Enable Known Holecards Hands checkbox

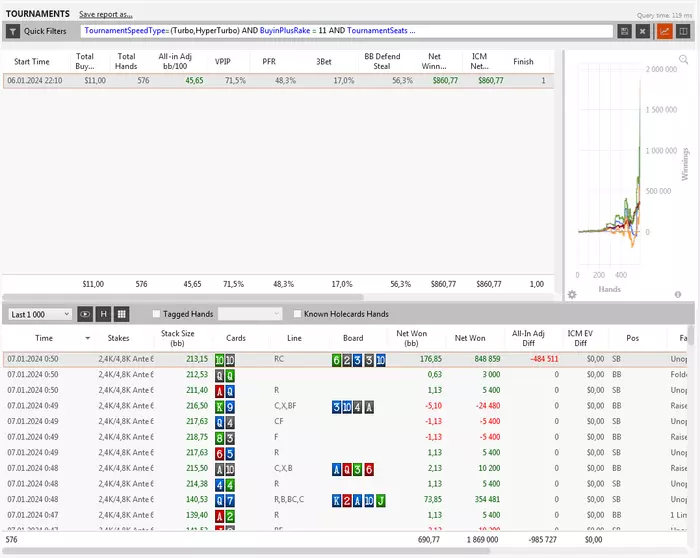click(x=297, y=314)
